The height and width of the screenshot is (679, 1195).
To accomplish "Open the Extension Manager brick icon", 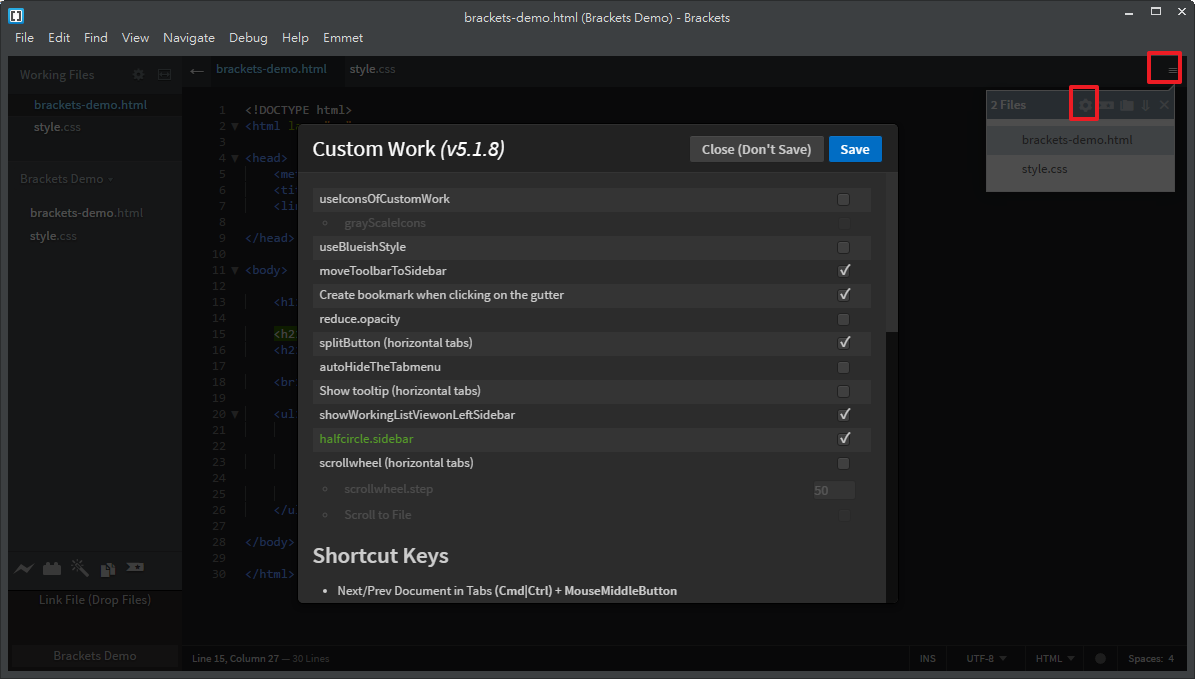I will (x=52, y=569).
